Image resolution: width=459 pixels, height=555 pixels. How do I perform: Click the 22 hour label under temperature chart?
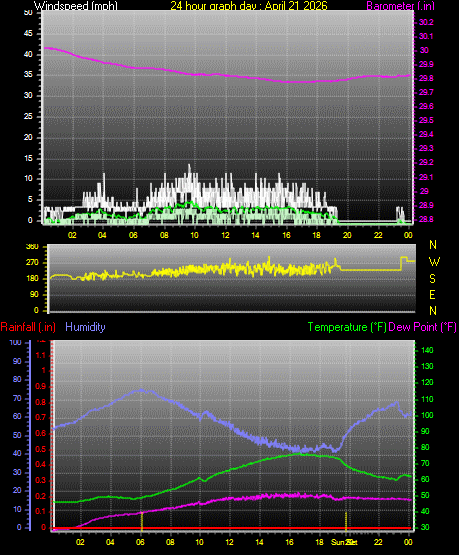[378, 542]
